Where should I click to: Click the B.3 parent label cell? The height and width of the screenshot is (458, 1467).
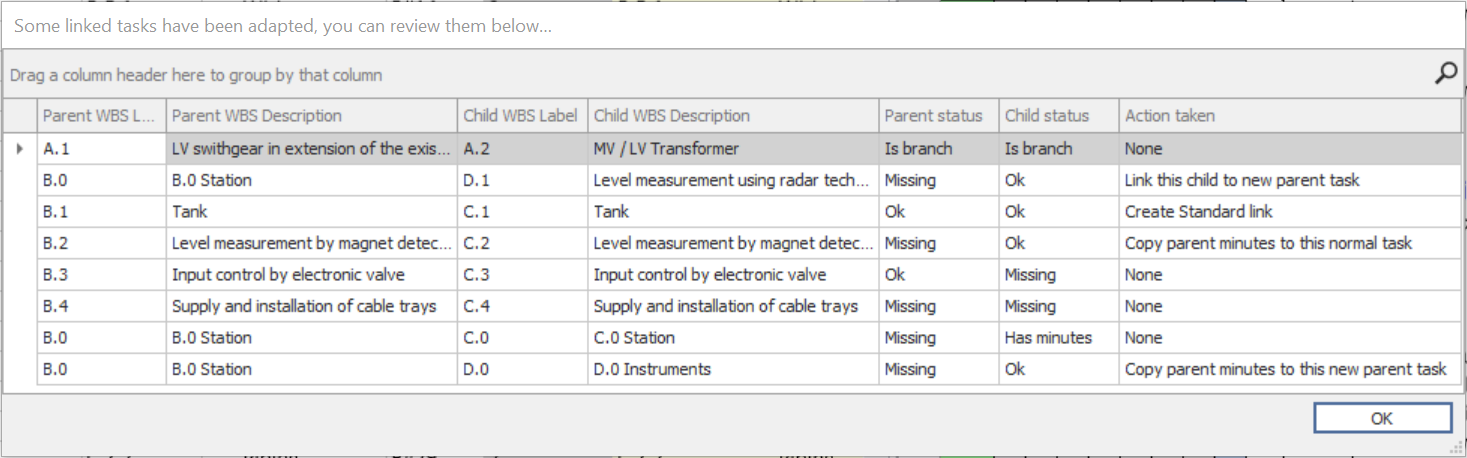tap(100, 275)
